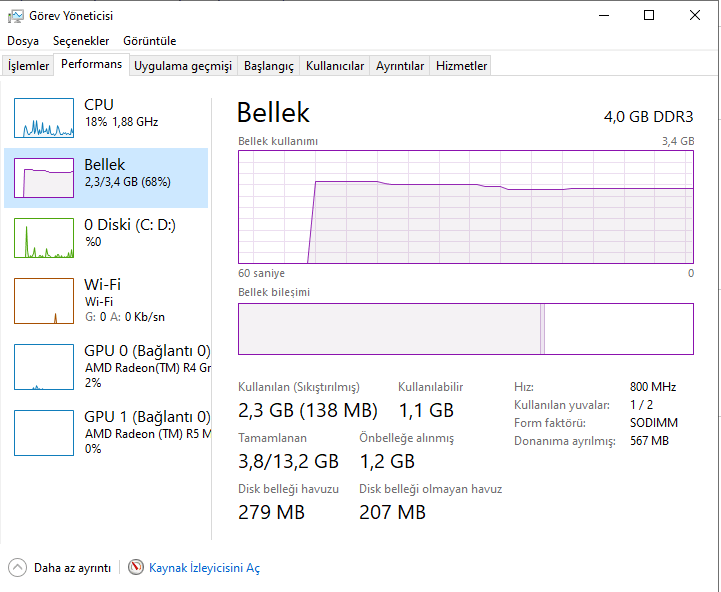
Task: Open the Kullanıcılar tab
Action: [x=335, y=66]
